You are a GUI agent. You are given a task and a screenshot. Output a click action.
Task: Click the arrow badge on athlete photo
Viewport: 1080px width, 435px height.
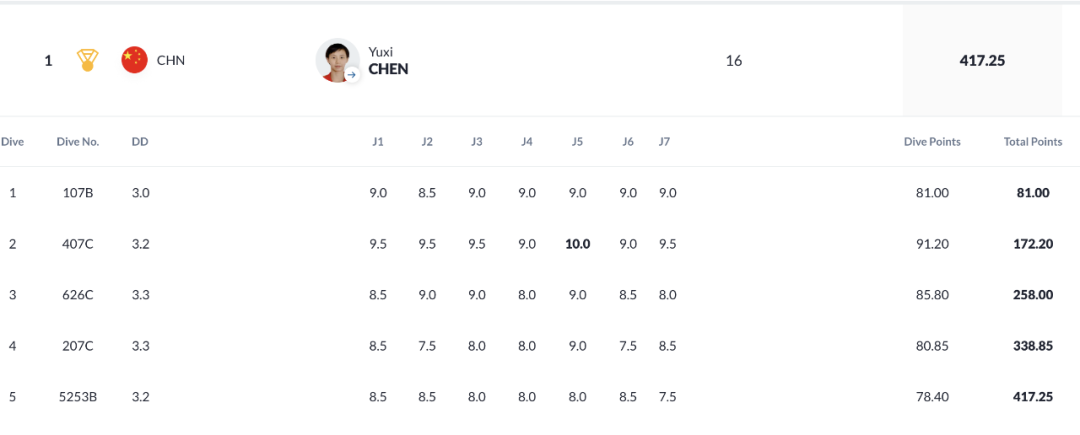(352, 74)
